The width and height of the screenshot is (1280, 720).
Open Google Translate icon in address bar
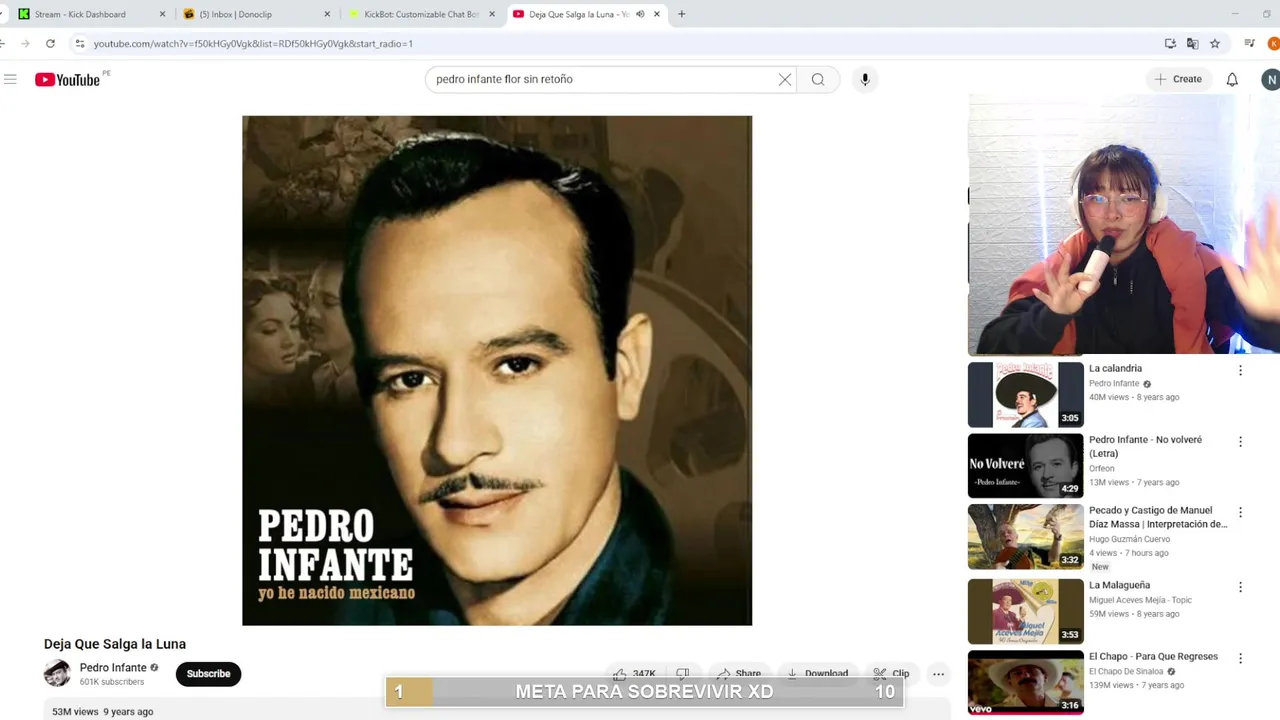(x=1192, y=43)
